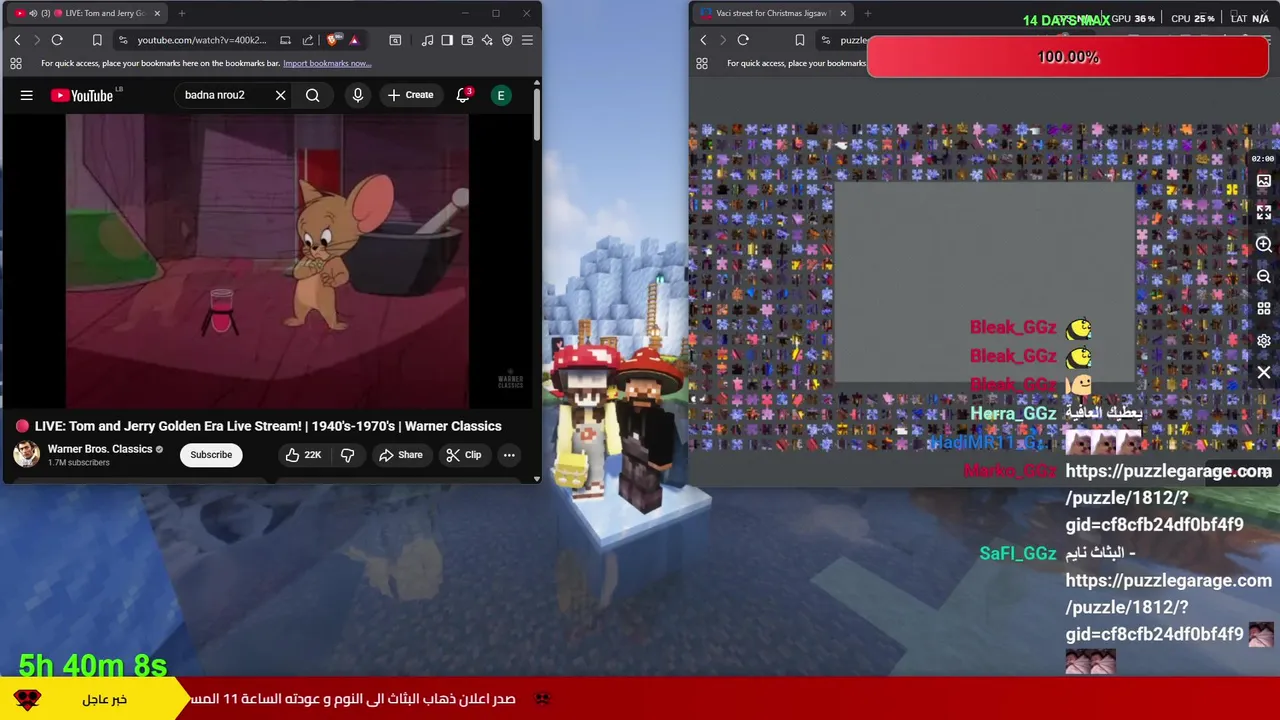Open the Brave Wallet icon
The height and width of the screenshot is (720, 1280).
467,40
